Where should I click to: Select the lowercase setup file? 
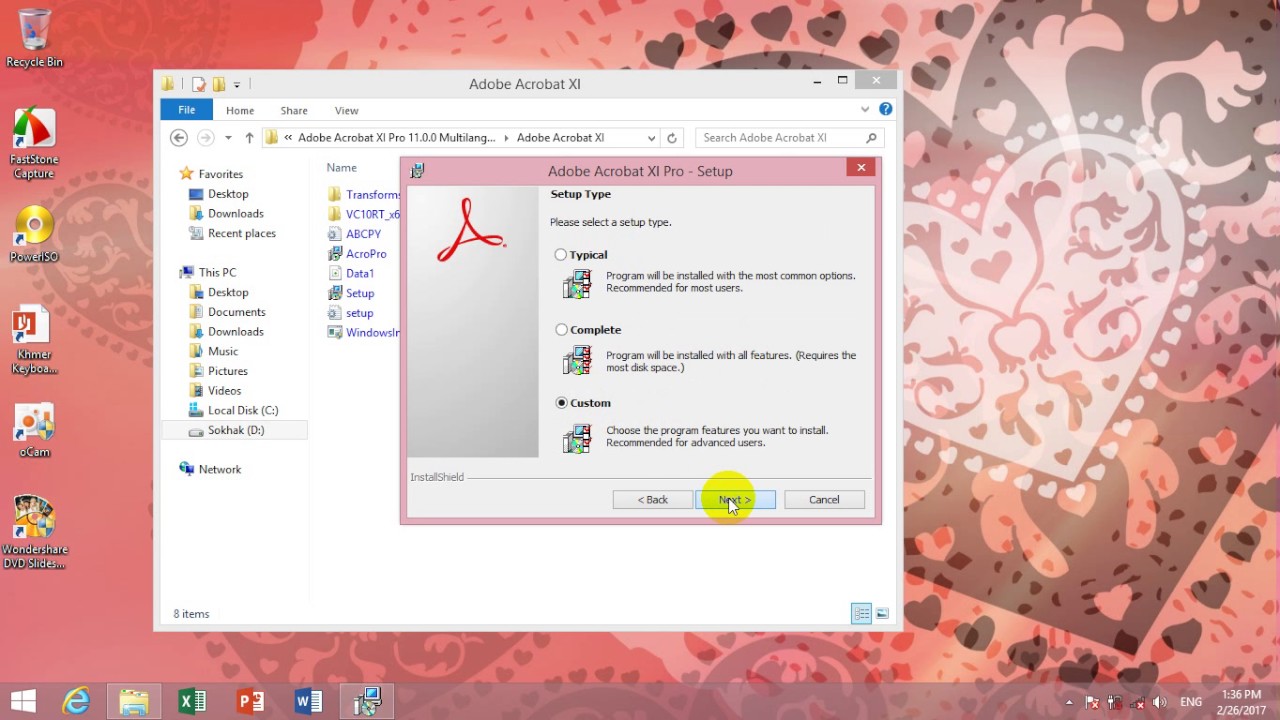click(x=360, y=313)
